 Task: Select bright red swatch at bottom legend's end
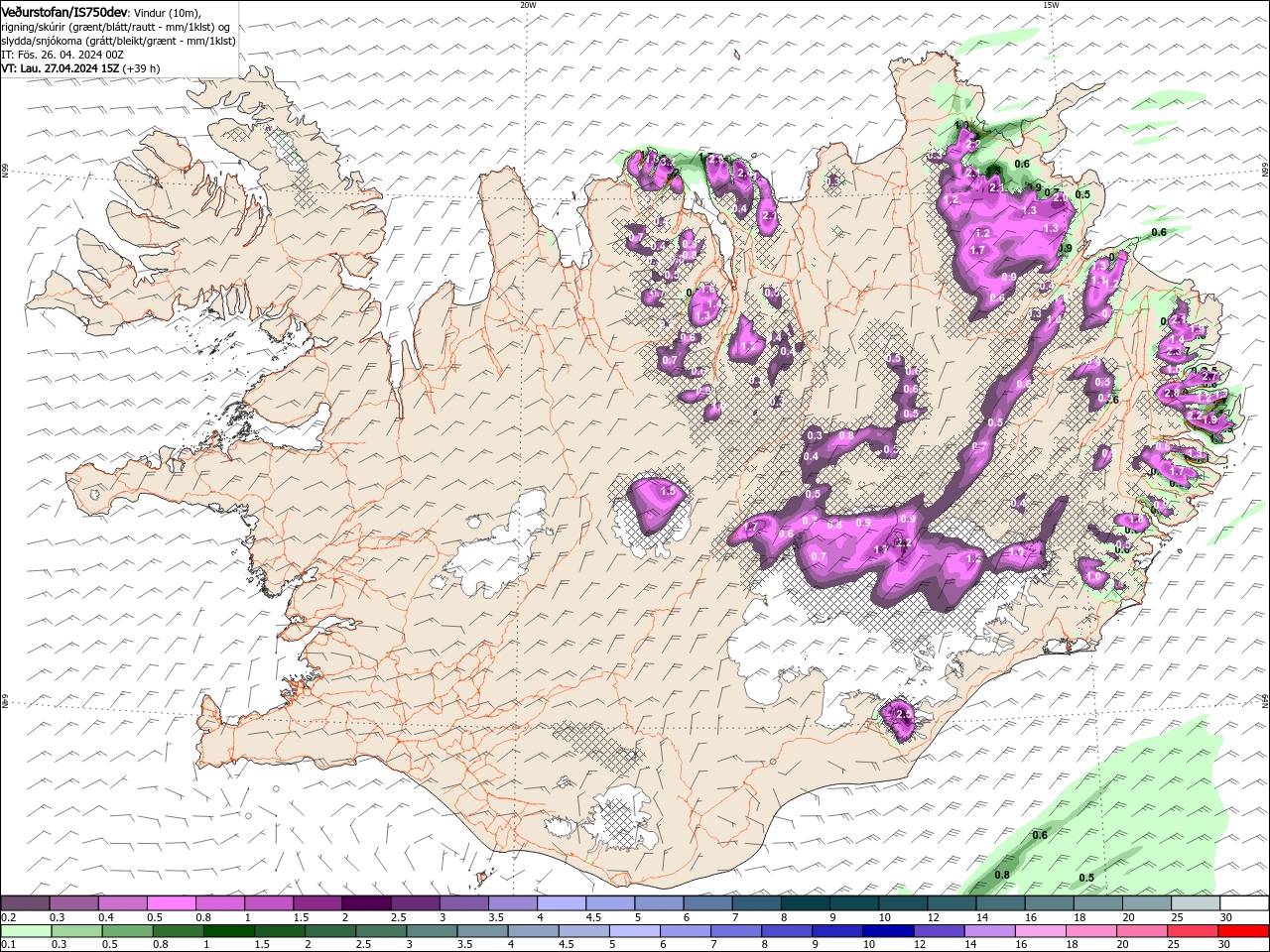pos(1244,931)
